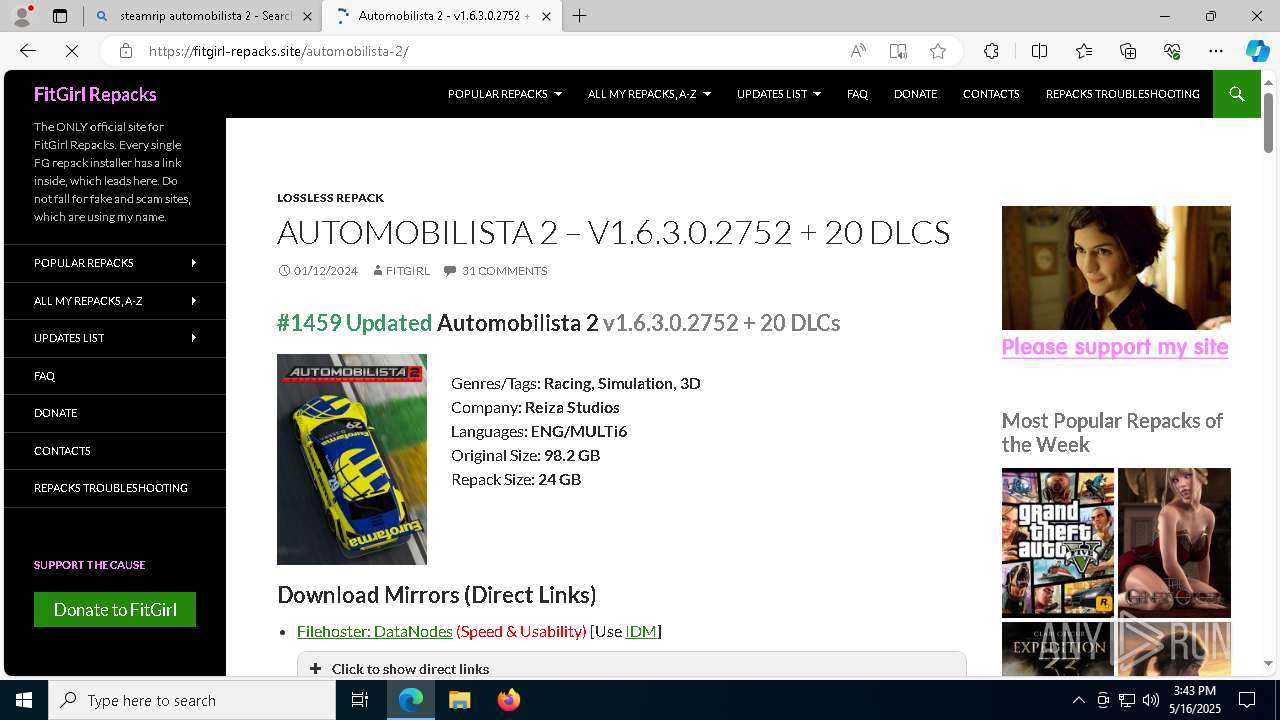Open Windows Start menu
The image size is (1280, 720).
pos(24,700)
